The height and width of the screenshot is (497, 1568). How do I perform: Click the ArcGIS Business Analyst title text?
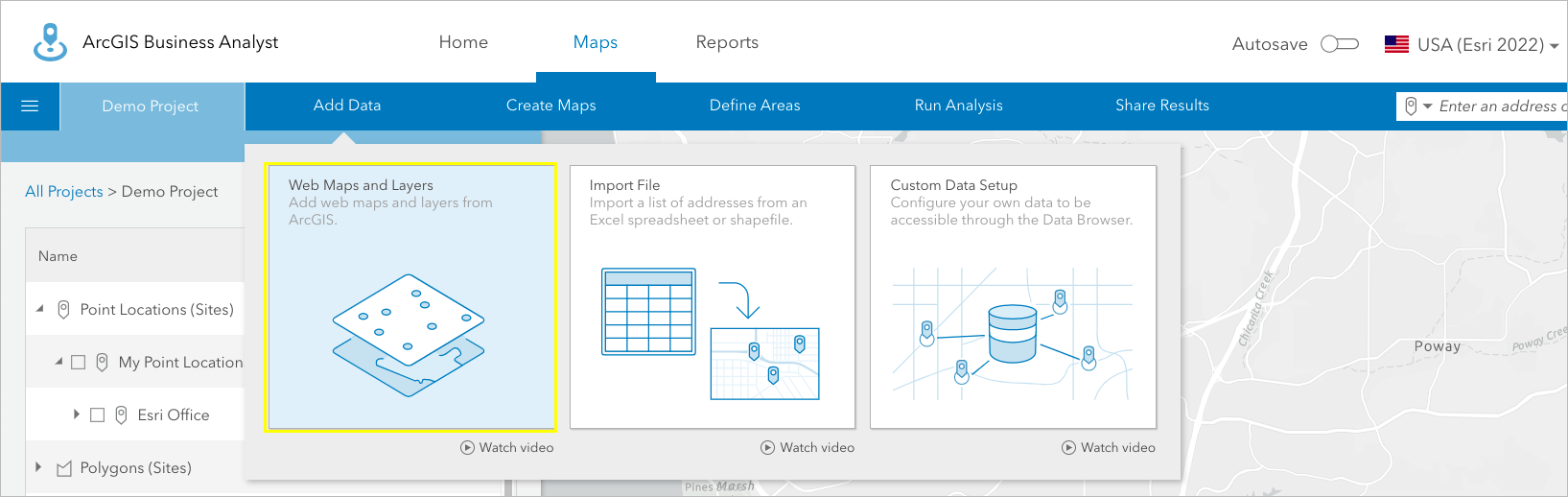180,42
